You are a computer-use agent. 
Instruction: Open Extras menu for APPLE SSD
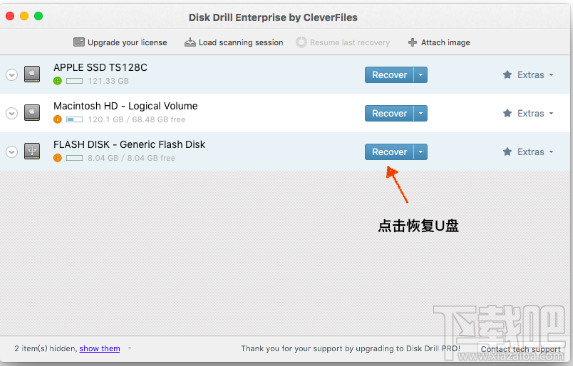[528, 75]
